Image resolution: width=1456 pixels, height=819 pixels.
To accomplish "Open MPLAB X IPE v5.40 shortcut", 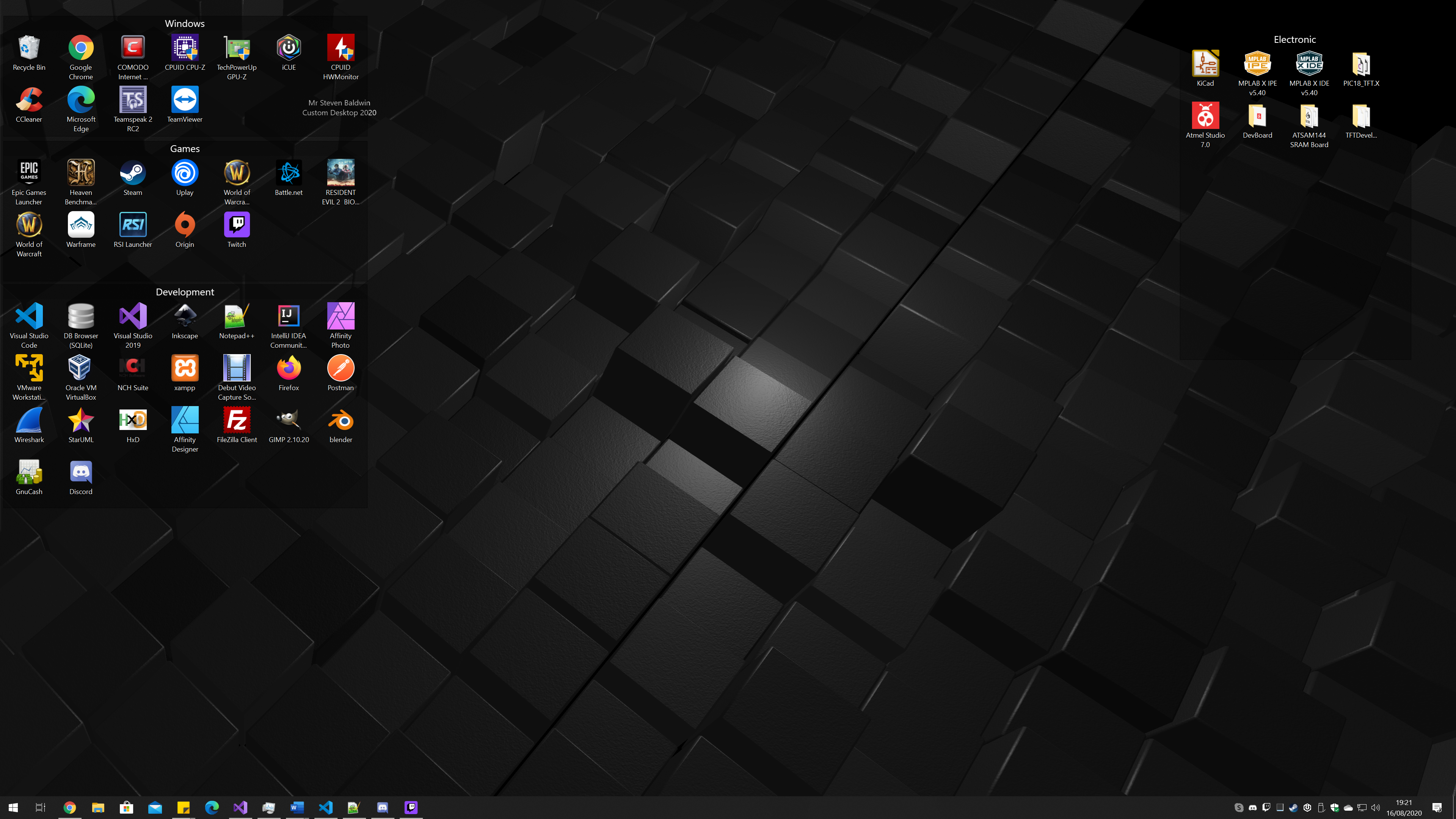I will (x=1257, y=64).
